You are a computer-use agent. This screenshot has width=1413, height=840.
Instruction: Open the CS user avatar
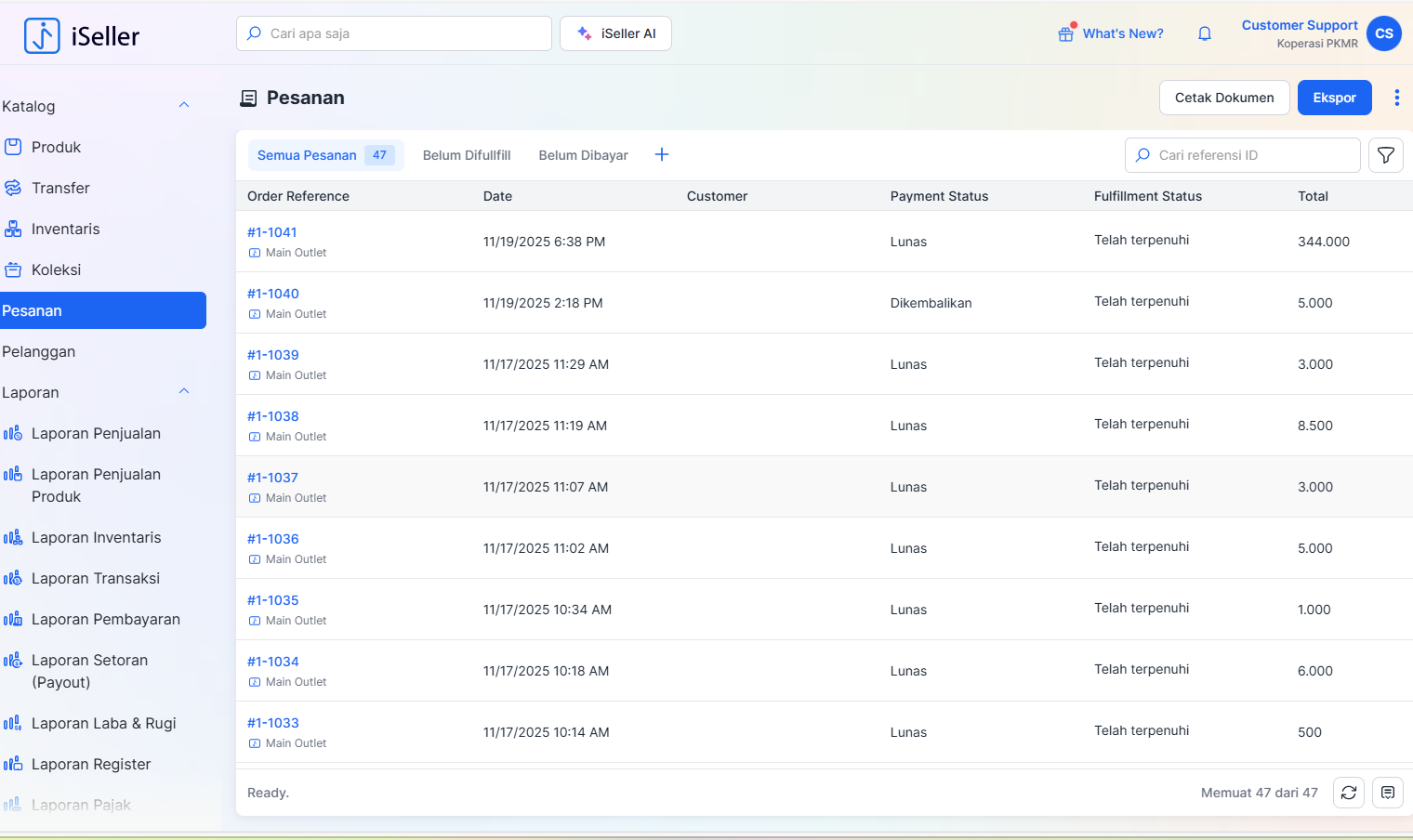1383,33
